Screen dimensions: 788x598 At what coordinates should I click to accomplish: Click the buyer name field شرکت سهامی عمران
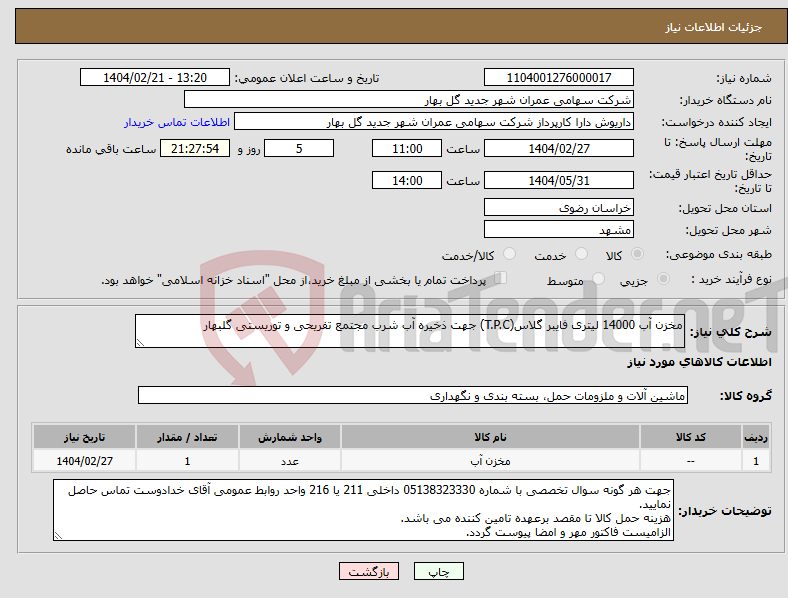(x=409, y=99)
